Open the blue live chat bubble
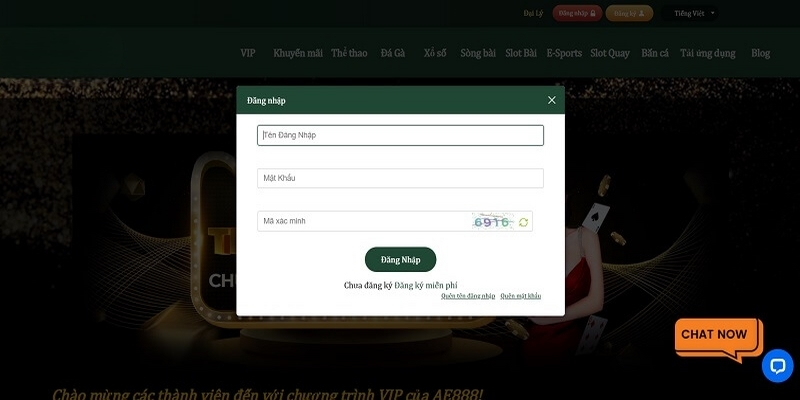This screenshot has width=800, height=400. click(x=778, y=366)
